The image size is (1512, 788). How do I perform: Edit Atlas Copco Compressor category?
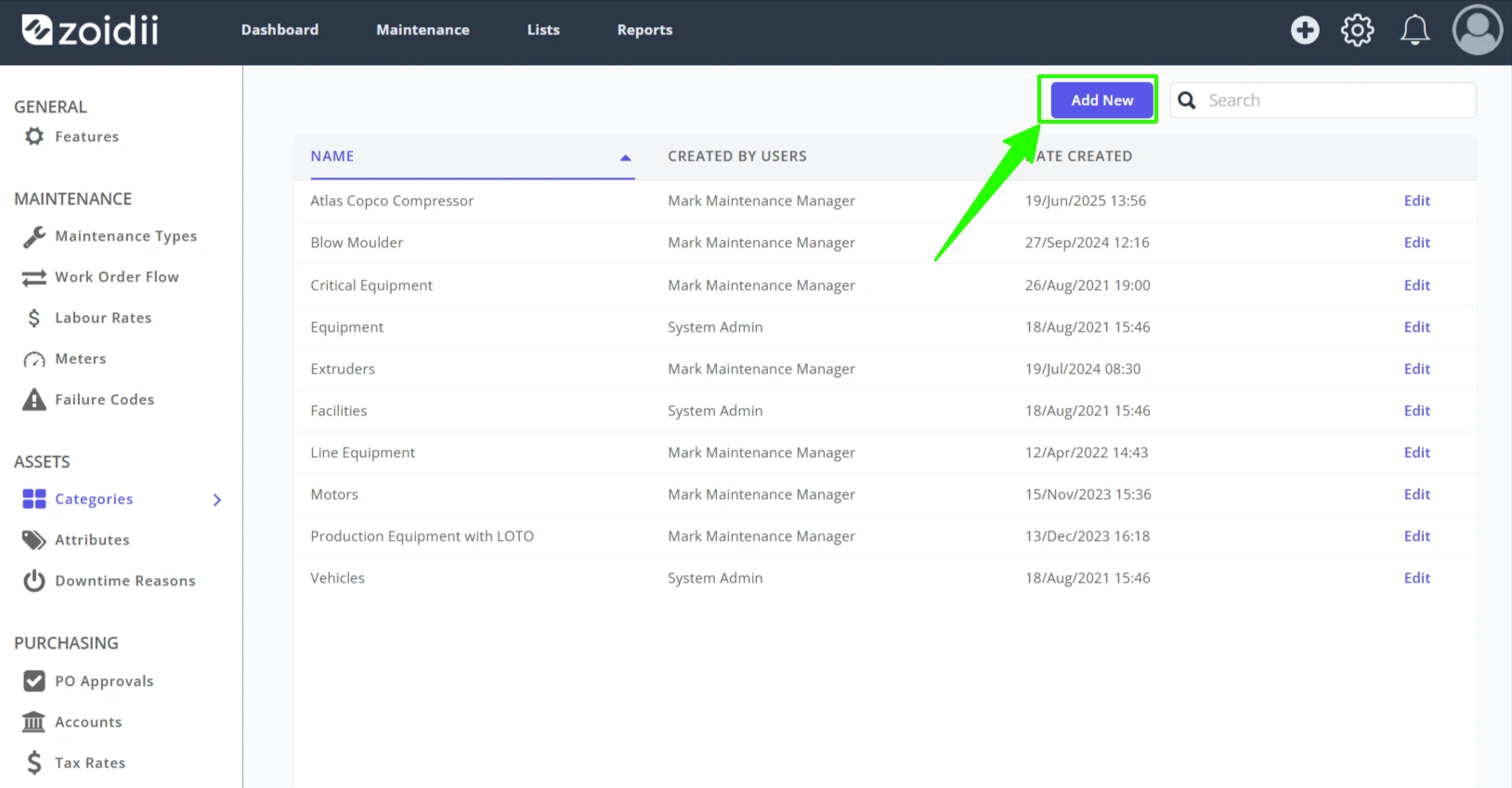1417,201
